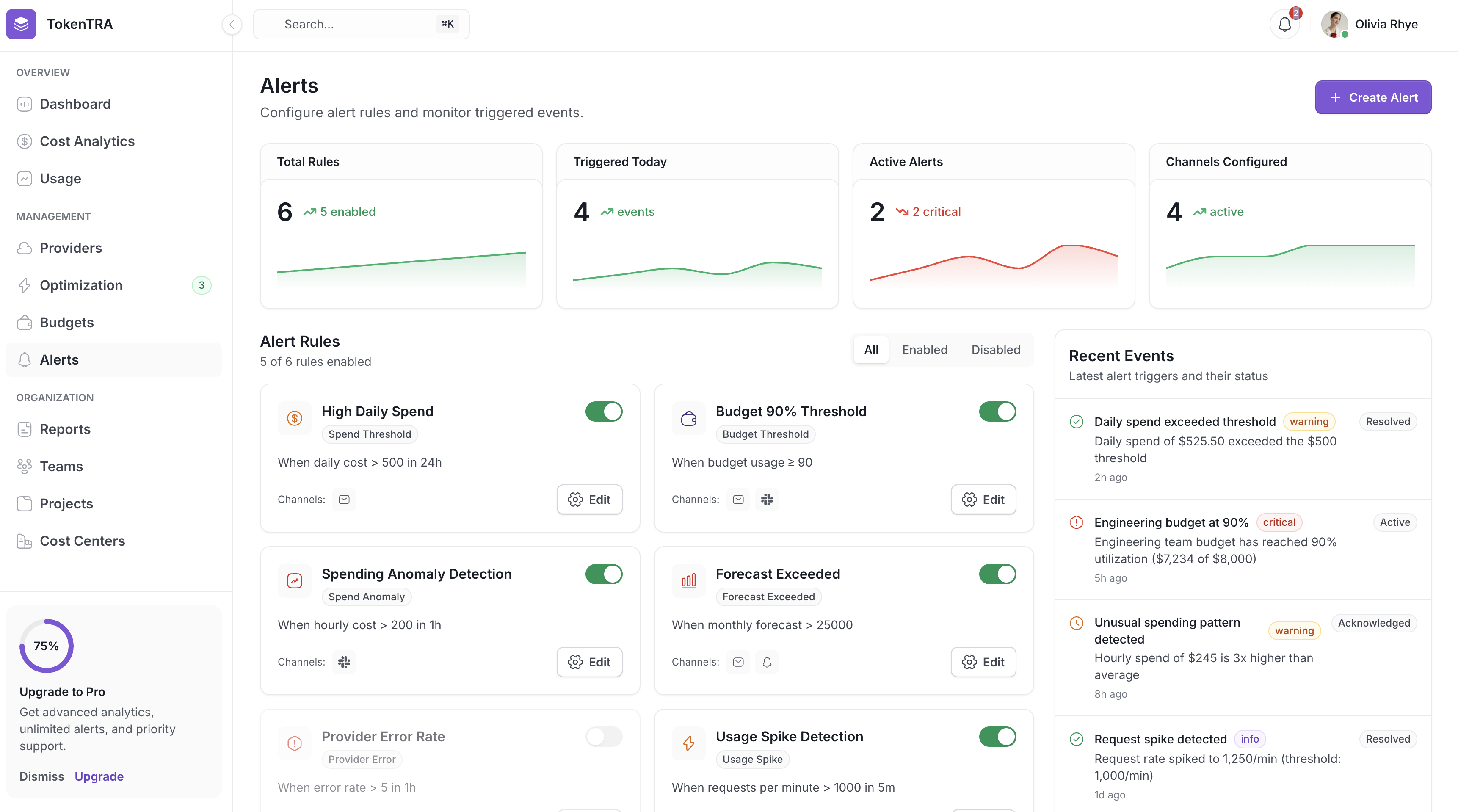Viewport: 1458px width, 812px height.
Task: Enable the Provider Error Rate alert
Action: [x=603, y=737]
